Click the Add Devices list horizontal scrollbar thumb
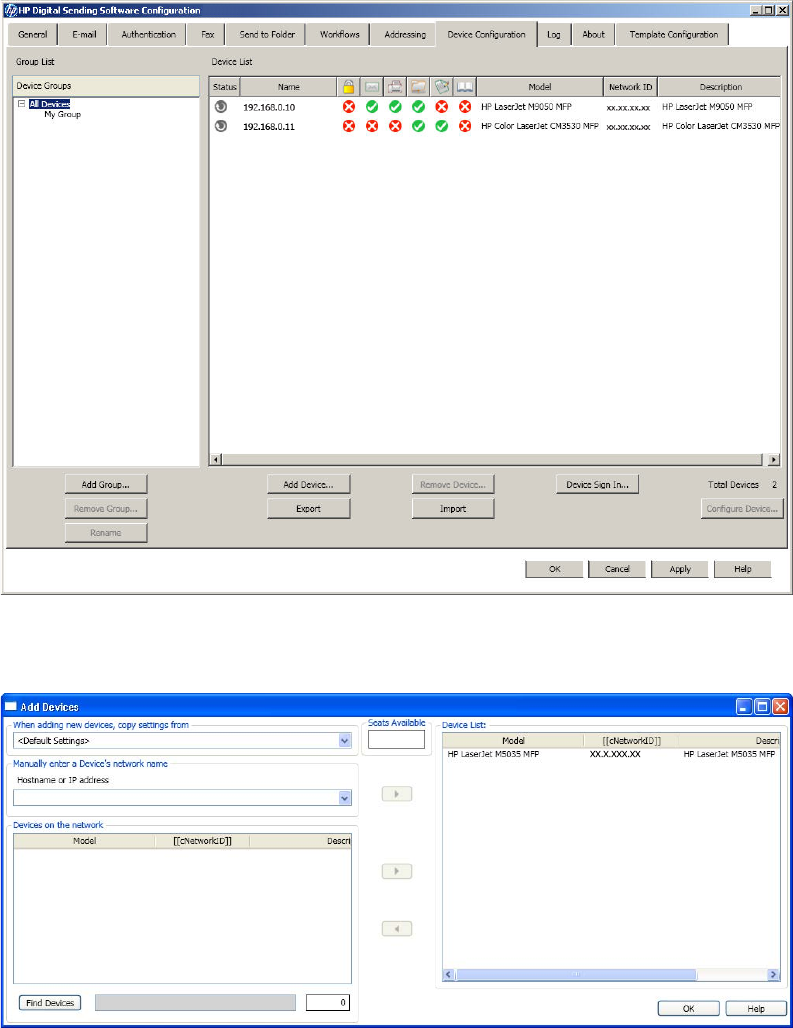The width and height of the screenshot is (793, 1028). coord(575,974)
